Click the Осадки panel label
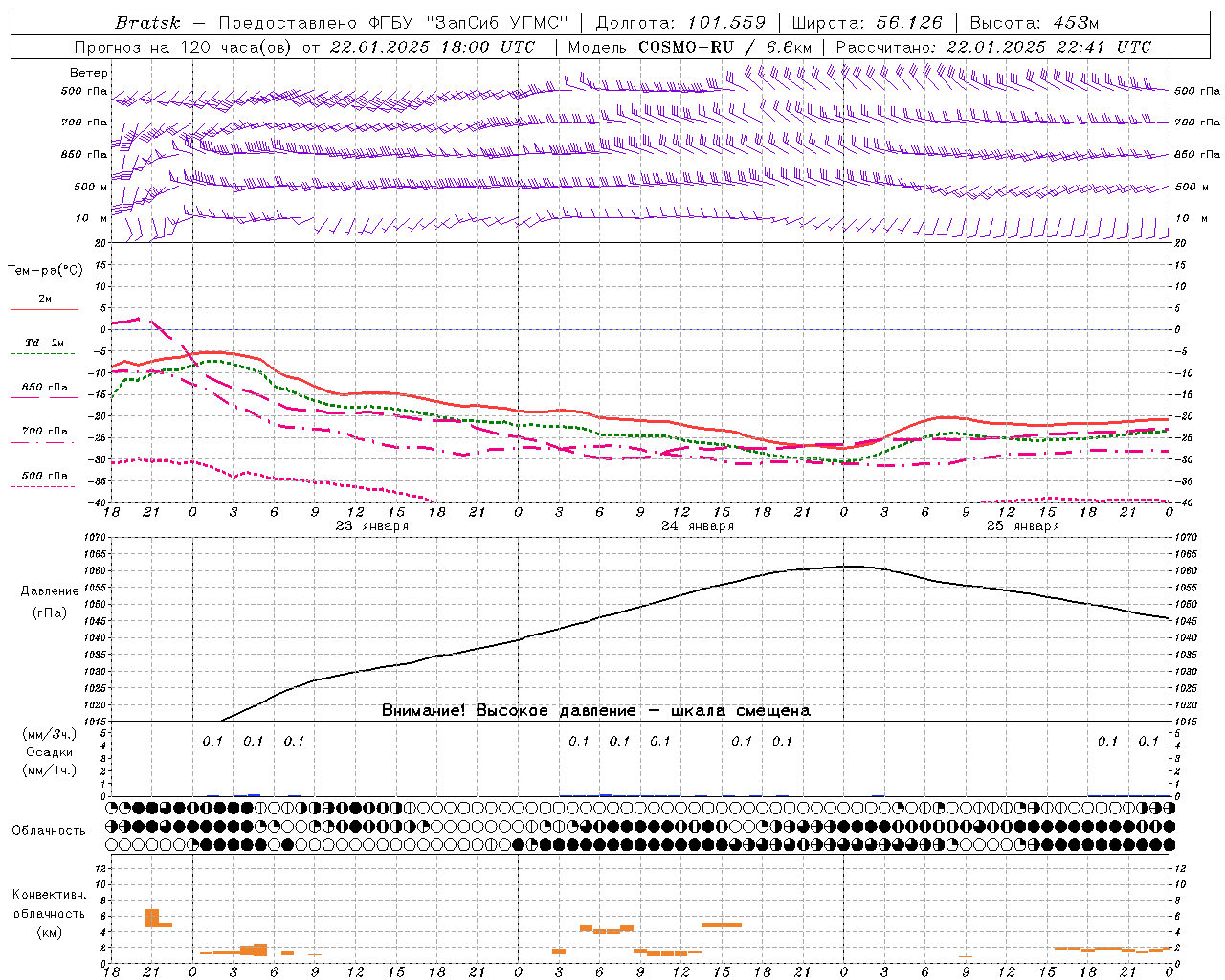Screen dimensions: 1225x980 pos(50,752)
